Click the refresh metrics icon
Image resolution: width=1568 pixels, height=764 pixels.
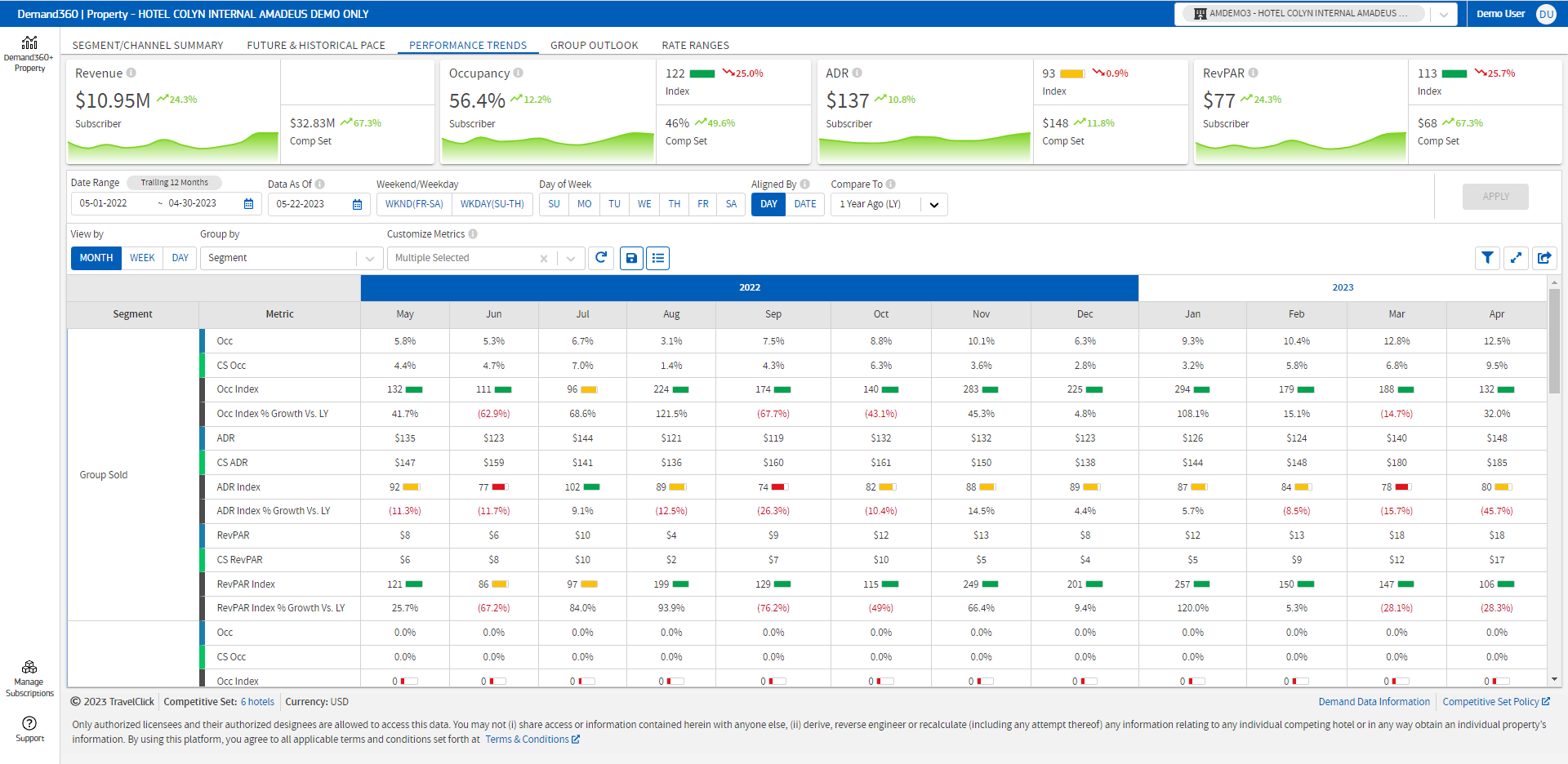[x=601, y=258]
